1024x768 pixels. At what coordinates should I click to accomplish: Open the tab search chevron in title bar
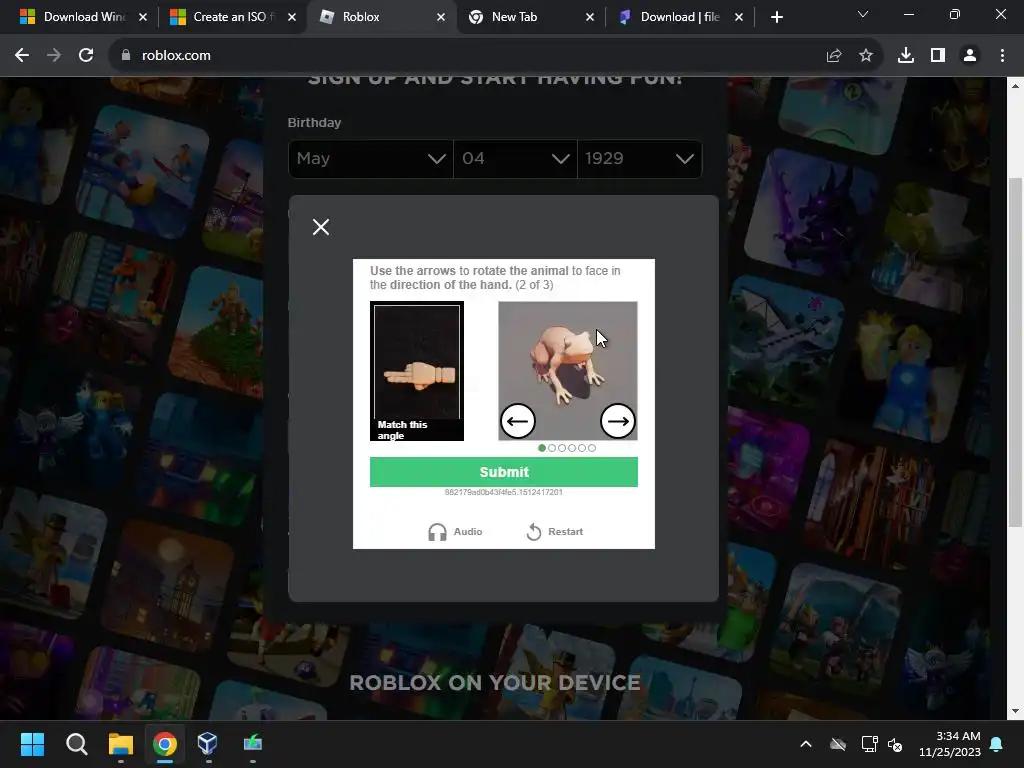coord(863,14)
